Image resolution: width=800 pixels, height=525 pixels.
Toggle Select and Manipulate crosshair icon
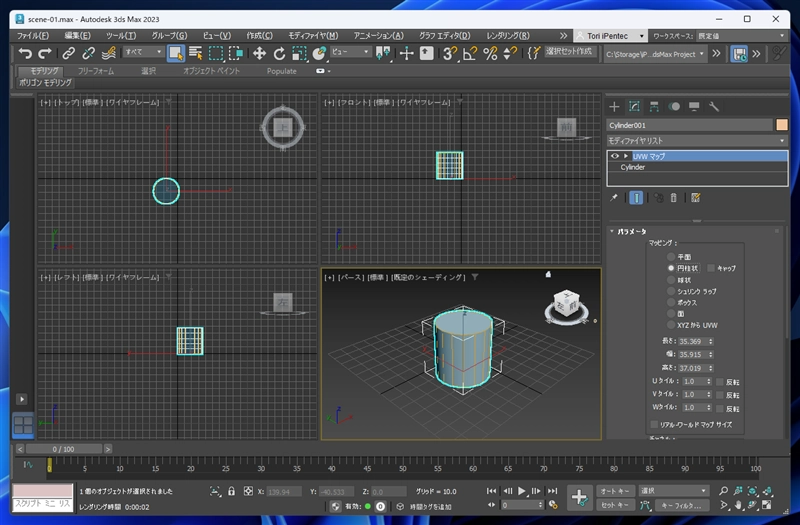pos(406,53)
